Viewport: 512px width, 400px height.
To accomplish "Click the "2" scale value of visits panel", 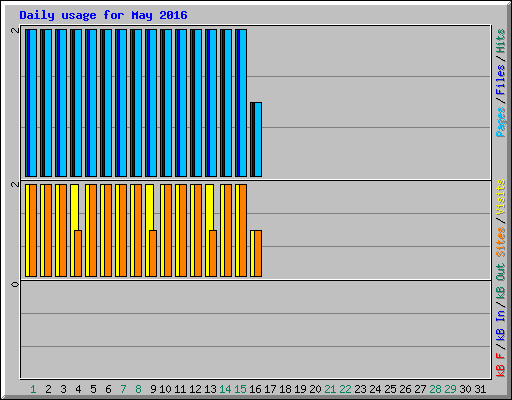I will pos(15,184).
